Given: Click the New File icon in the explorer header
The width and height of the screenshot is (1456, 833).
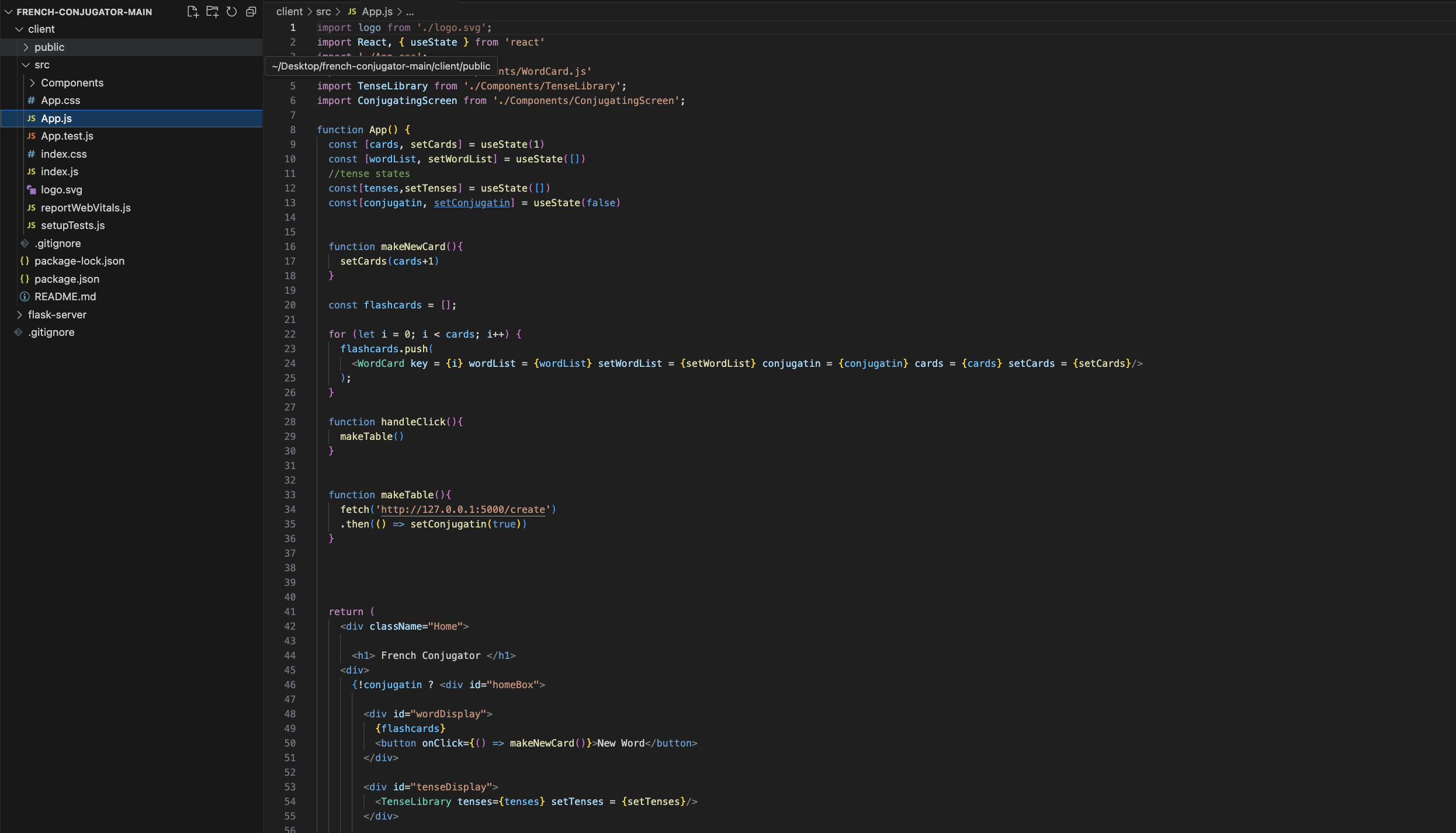Looking at the screenshot, I should 192,12.
